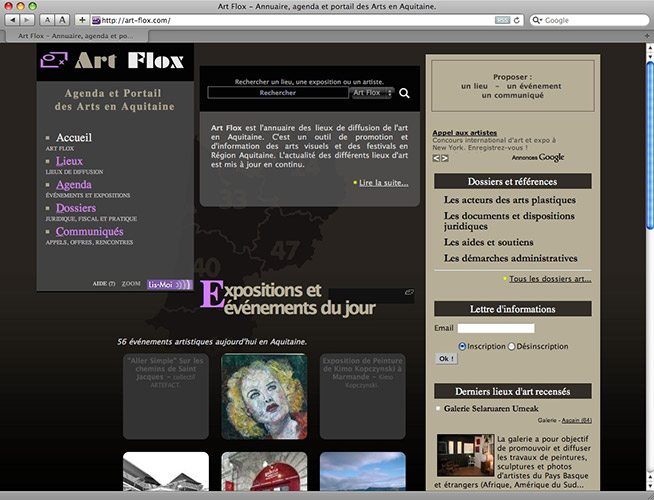Show next ad with right arrow
The image size is (654, 500).
pos(445,158)
